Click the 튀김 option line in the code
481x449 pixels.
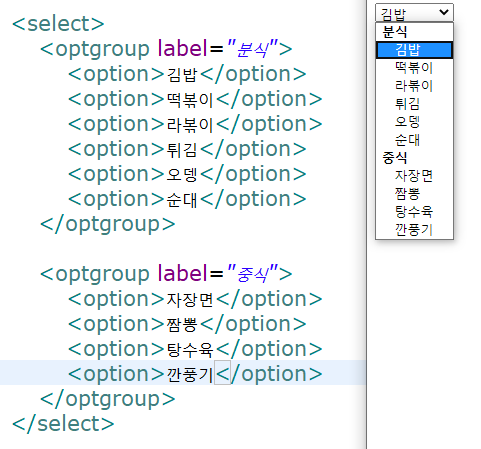point(187,149)
